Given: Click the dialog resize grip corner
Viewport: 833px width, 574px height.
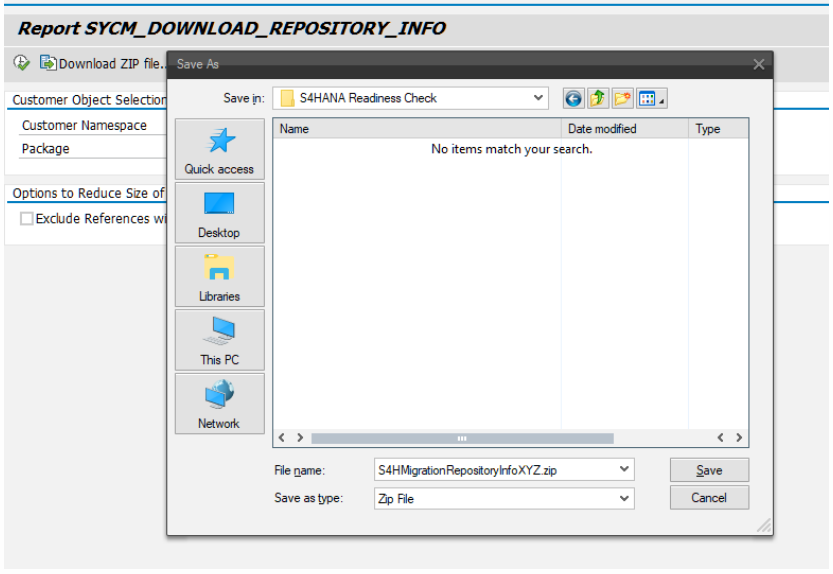Looking at the screenshot, I should tap(763, 526).
